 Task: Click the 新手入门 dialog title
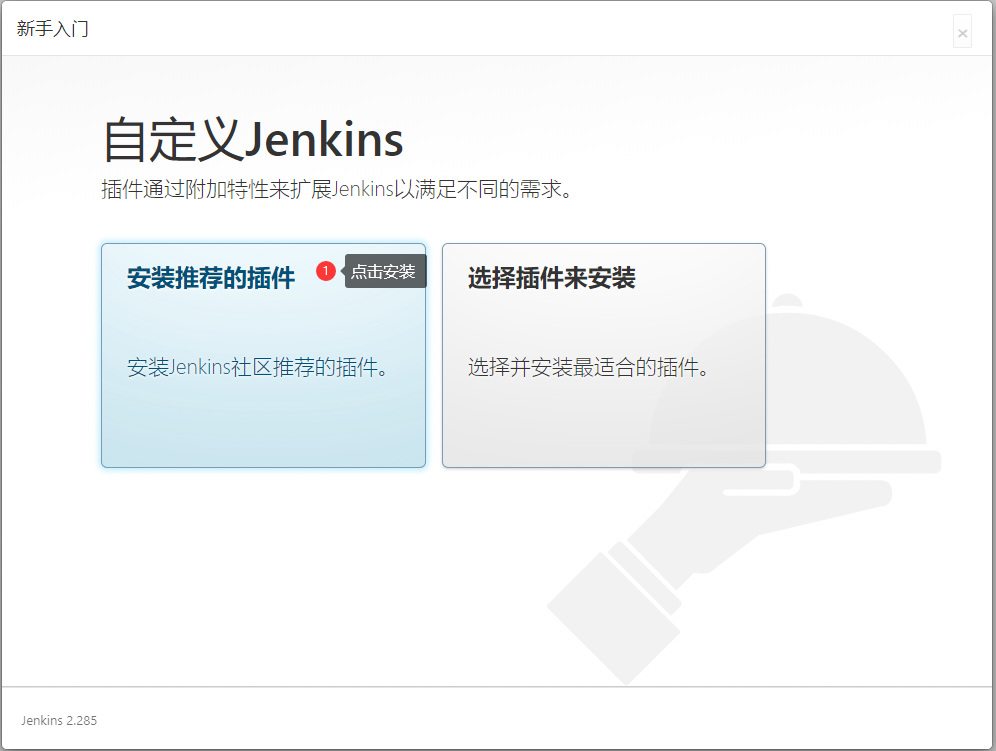[53, 29]
